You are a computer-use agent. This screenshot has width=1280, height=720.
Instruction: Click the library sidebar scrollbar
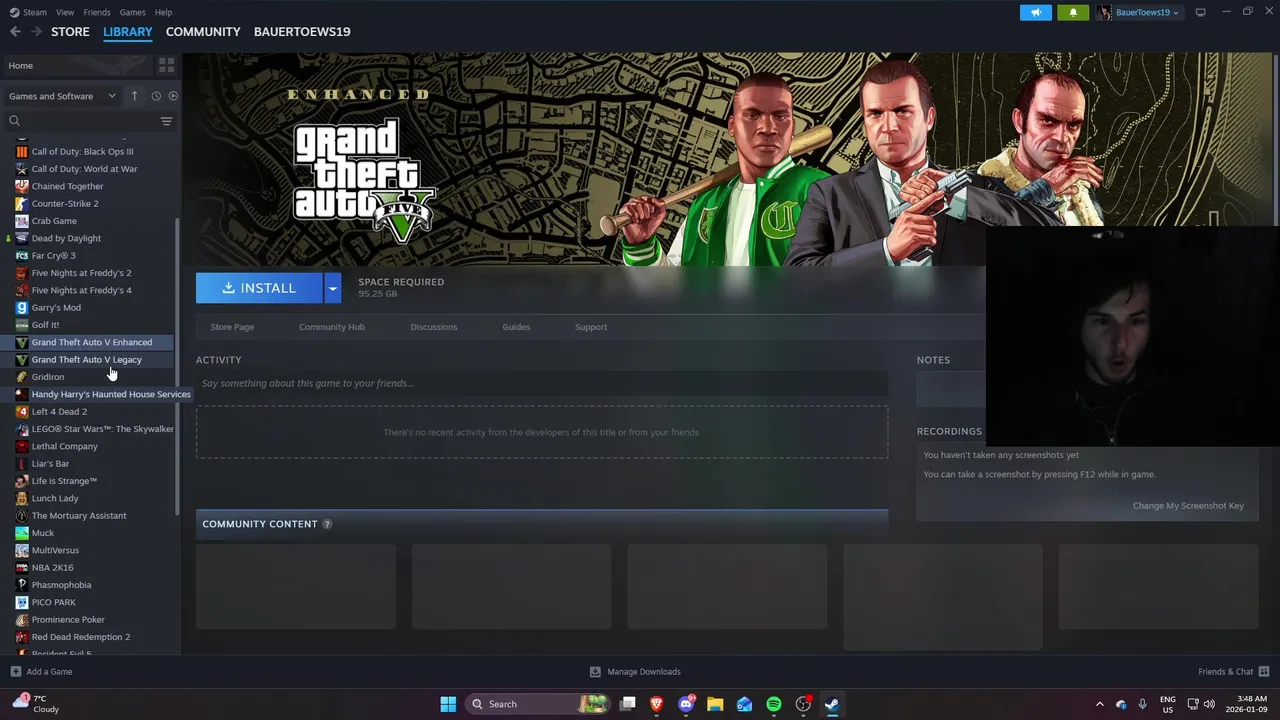[x=178, y=368]
